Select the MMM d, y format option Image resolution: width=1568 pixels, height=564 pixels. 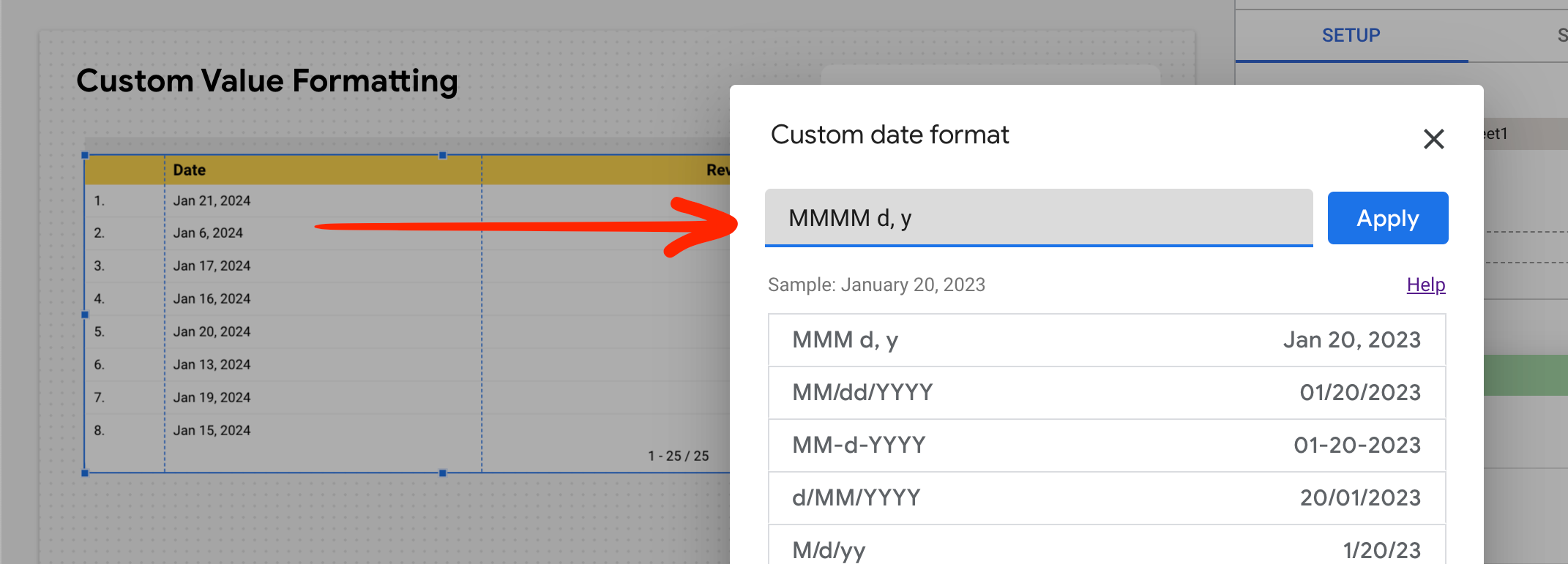click(x=1105, y=339)
